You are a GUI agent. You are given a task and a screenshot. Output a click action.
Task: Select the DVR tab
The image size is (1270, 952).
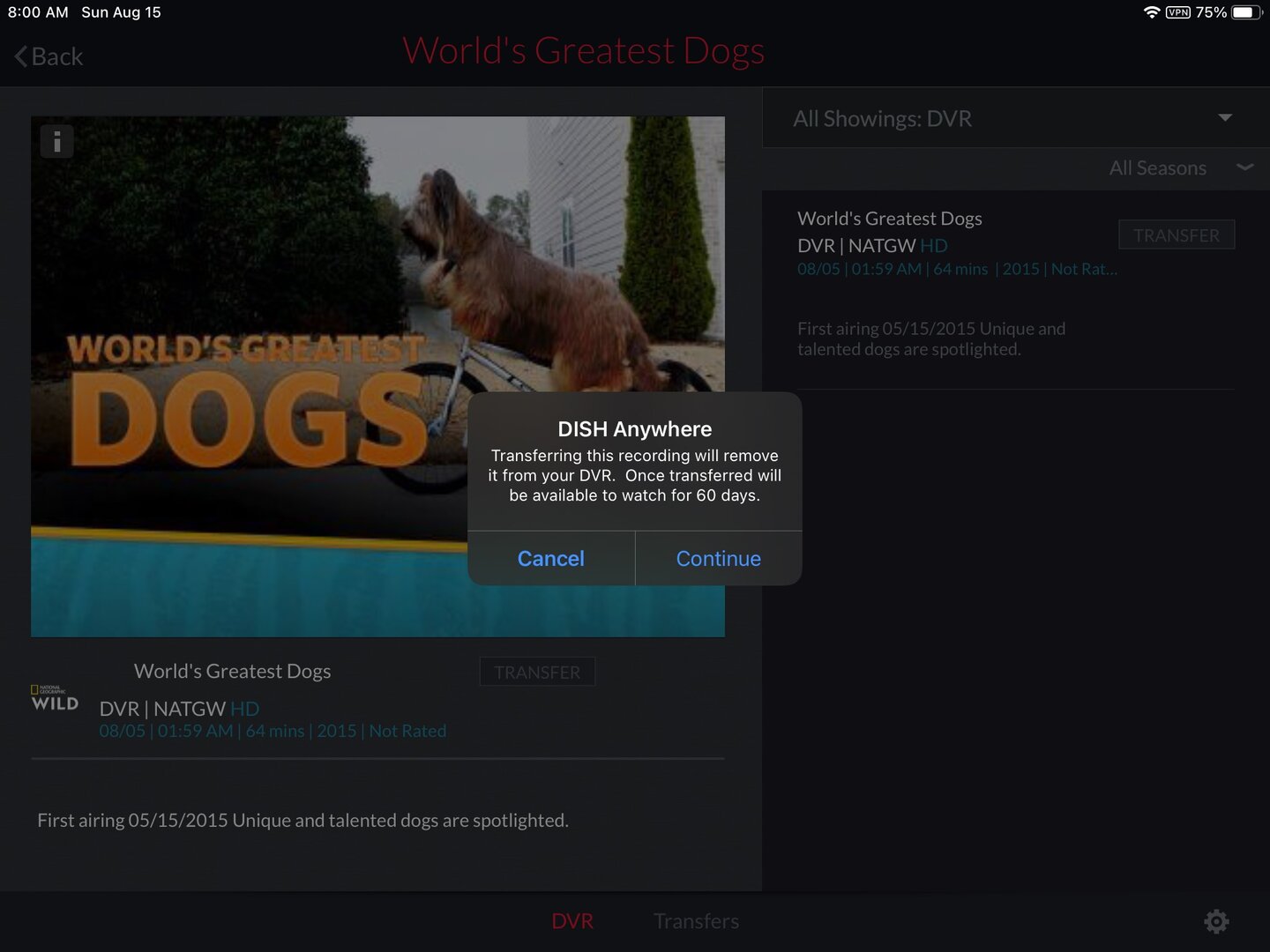pyautogui.click(x=572, y=921)
